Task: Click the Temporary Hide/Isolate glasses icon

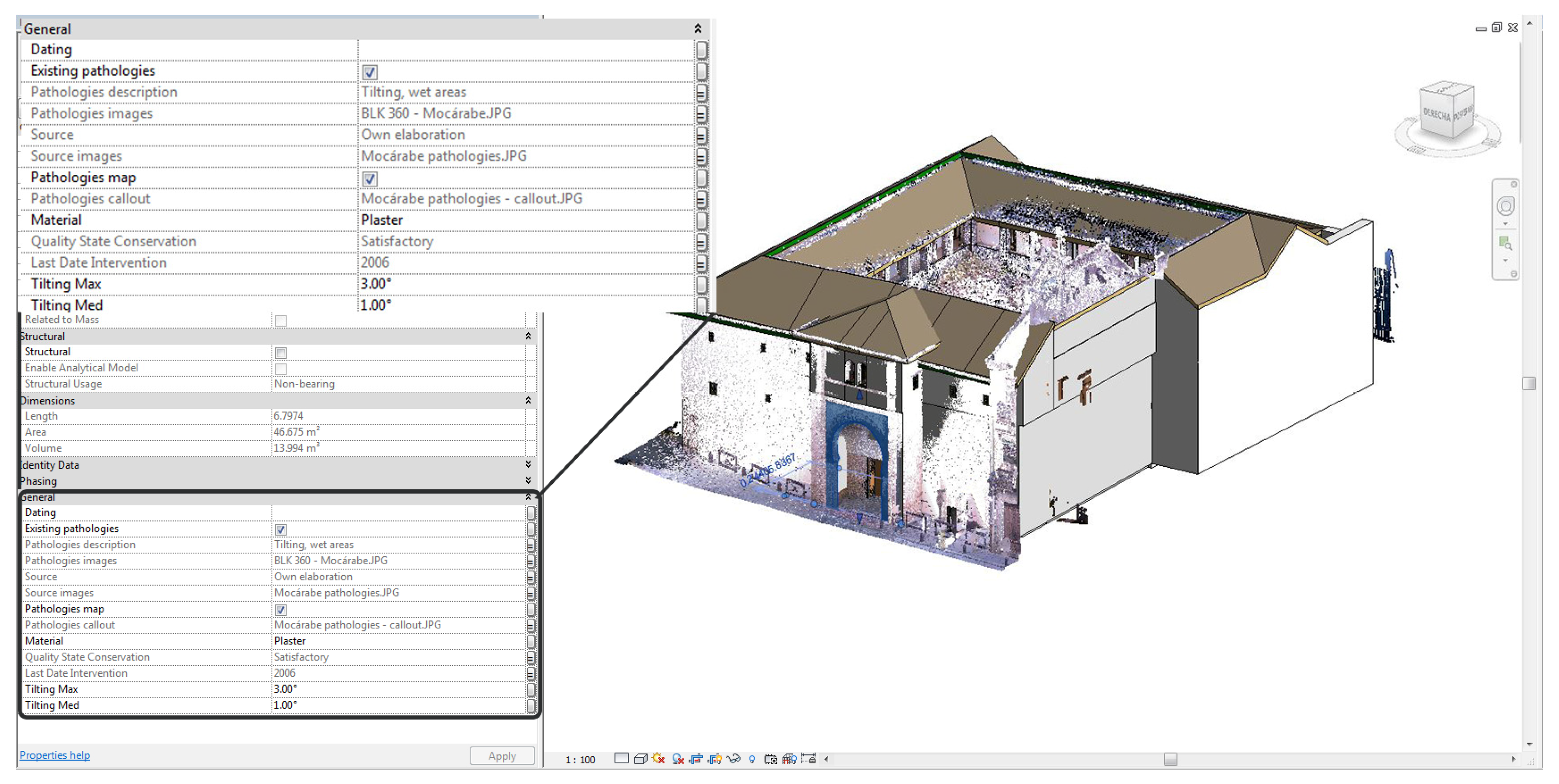Action: [733, 759]
